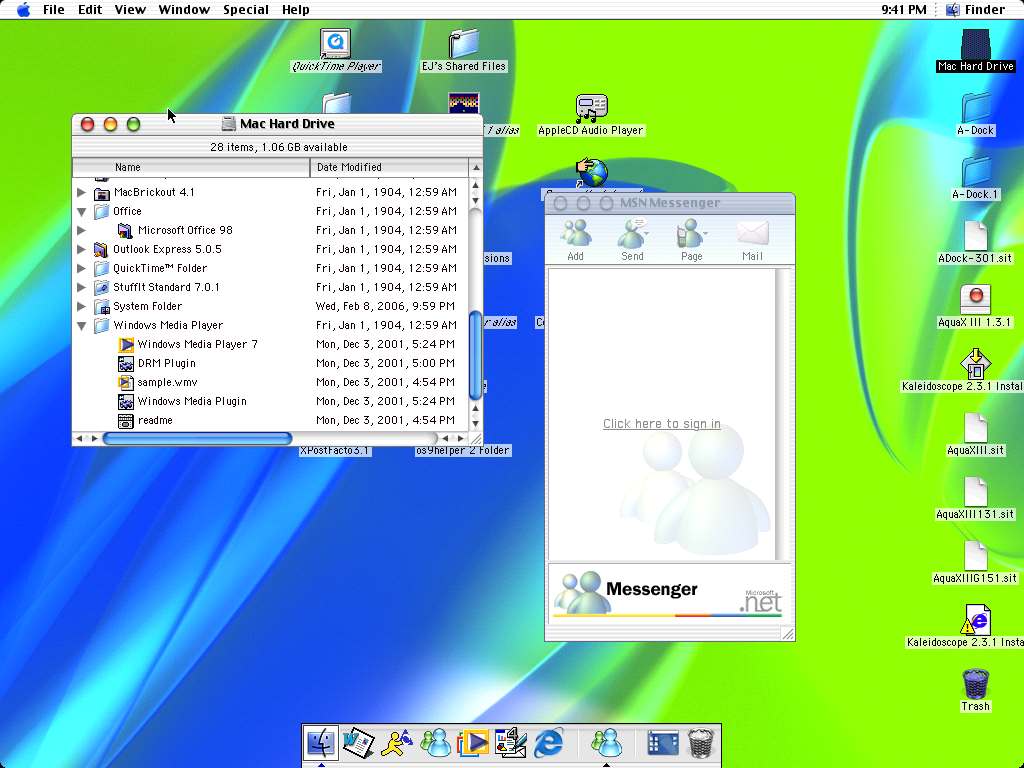The image size is (1024, 768).
Task: Click the "Click here to sign in" link
Action: click(x=661, y=424)
